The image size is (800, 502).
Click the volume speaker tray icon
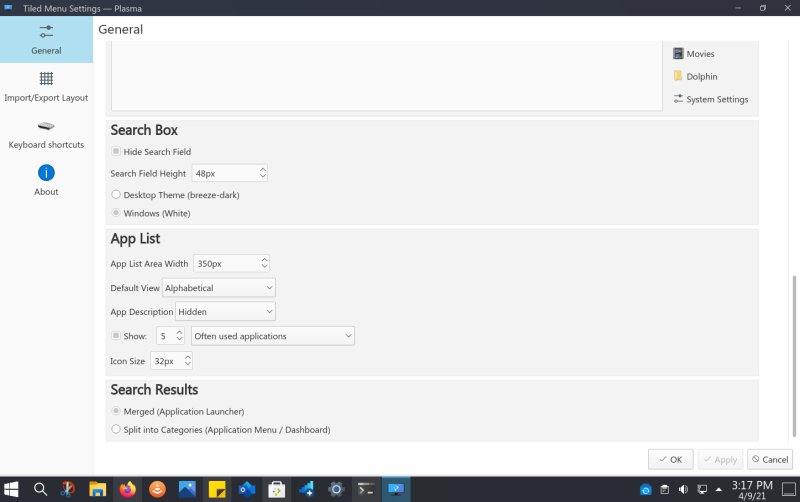683,490
